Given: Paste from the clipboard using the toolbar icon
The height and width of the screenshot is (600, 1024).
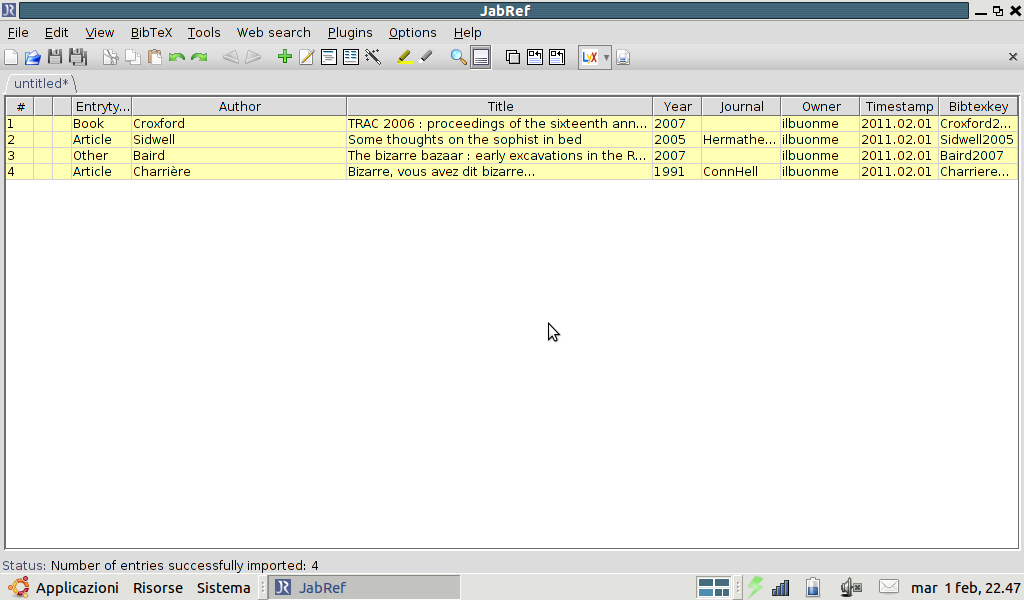Looking at the screenshot, I should pyautogui.click(x=155, y=57).
